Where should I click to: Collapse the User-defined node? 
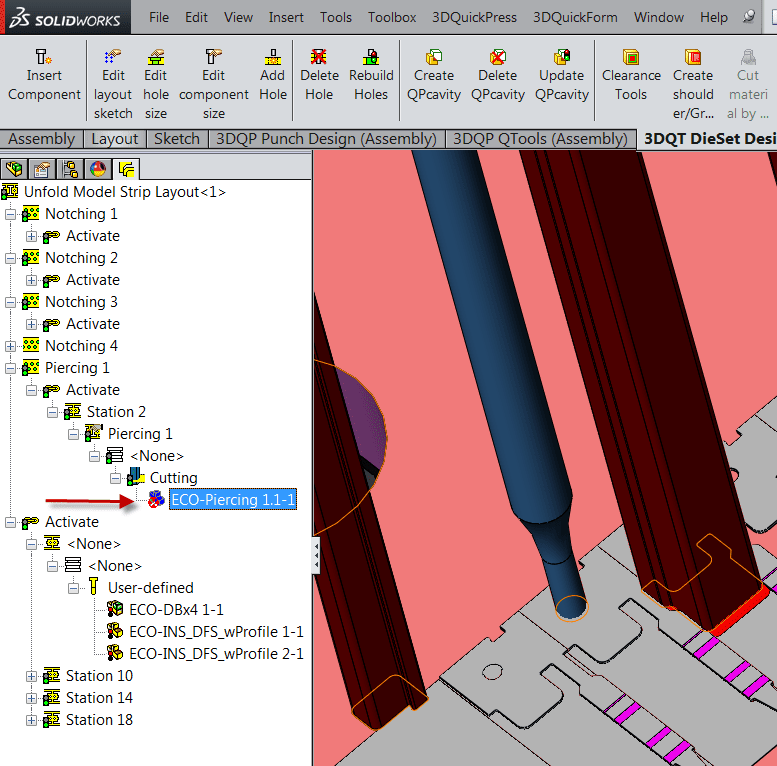(73, 589)
